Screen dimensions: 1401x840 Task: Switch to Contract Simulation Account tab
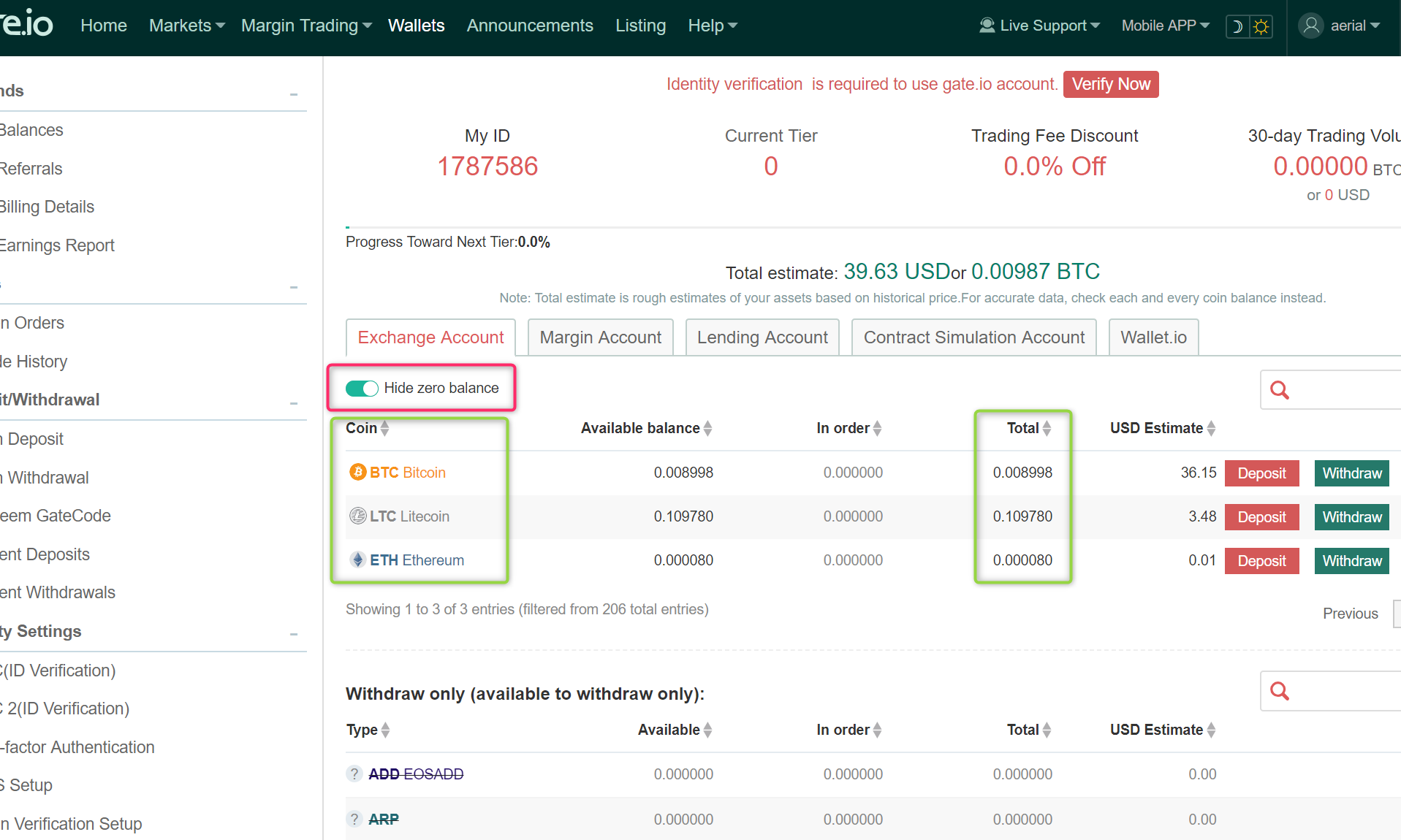pyautogui.click(x=974, y=337)
